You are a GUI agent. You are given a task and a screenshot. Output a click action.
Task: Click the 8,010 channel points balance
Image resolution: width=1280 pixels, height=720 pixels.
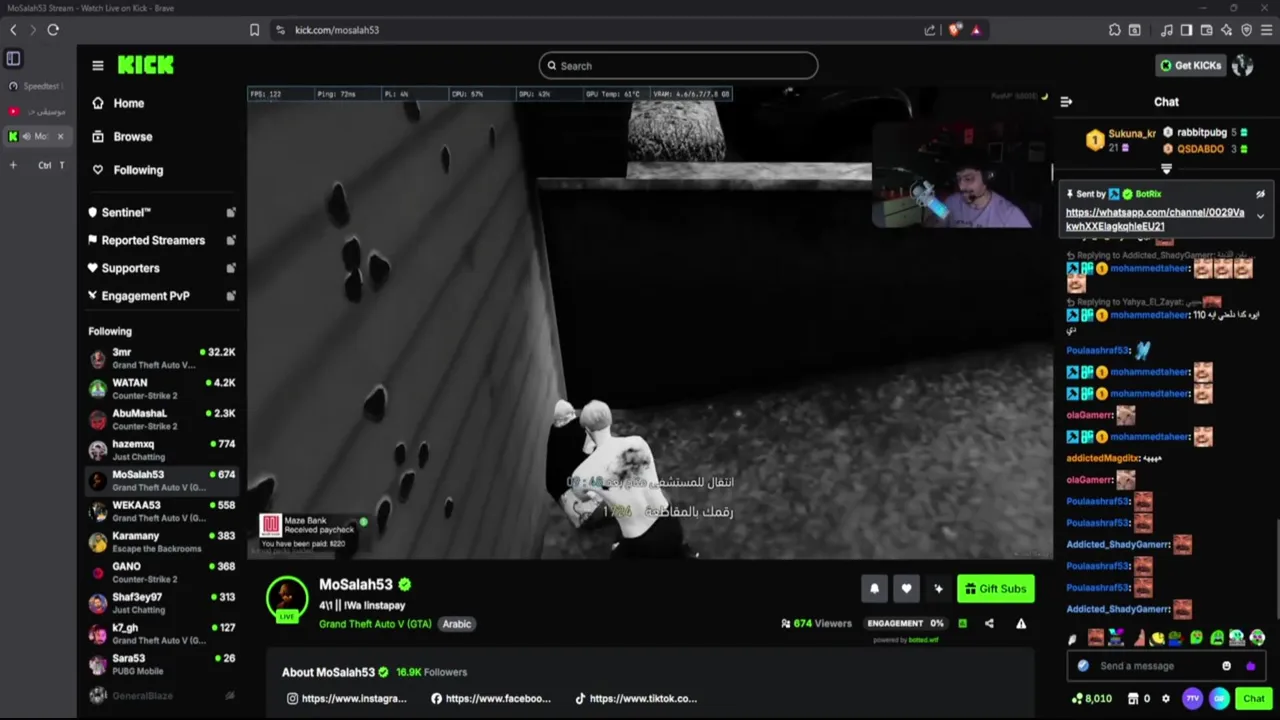pos(1091,699)
